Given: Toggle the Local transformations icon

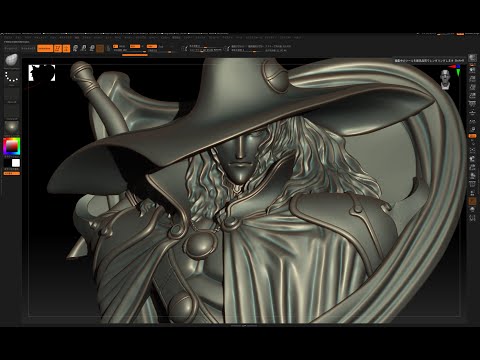Looking at the screenshot, I should (472, 121).
